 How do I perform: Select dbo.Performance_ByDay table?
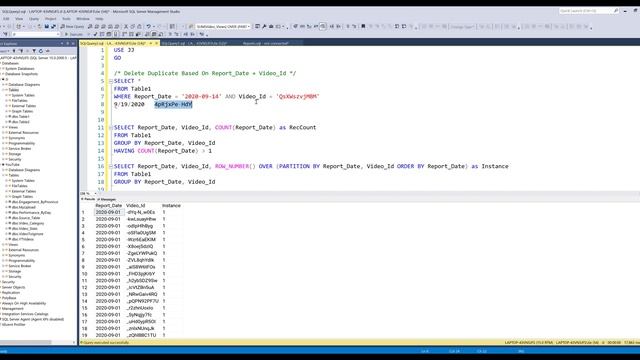pyautogui.click(x=31, y=212)
